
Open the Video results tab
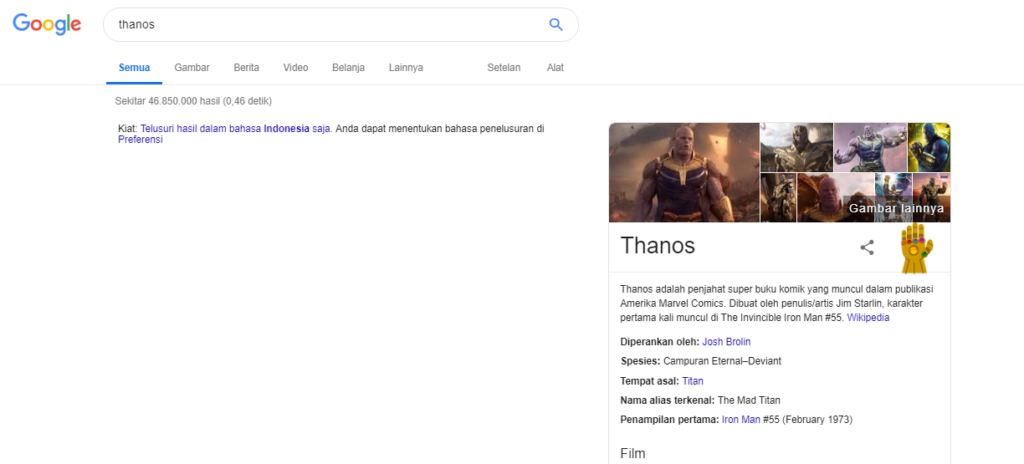[296, 67]
